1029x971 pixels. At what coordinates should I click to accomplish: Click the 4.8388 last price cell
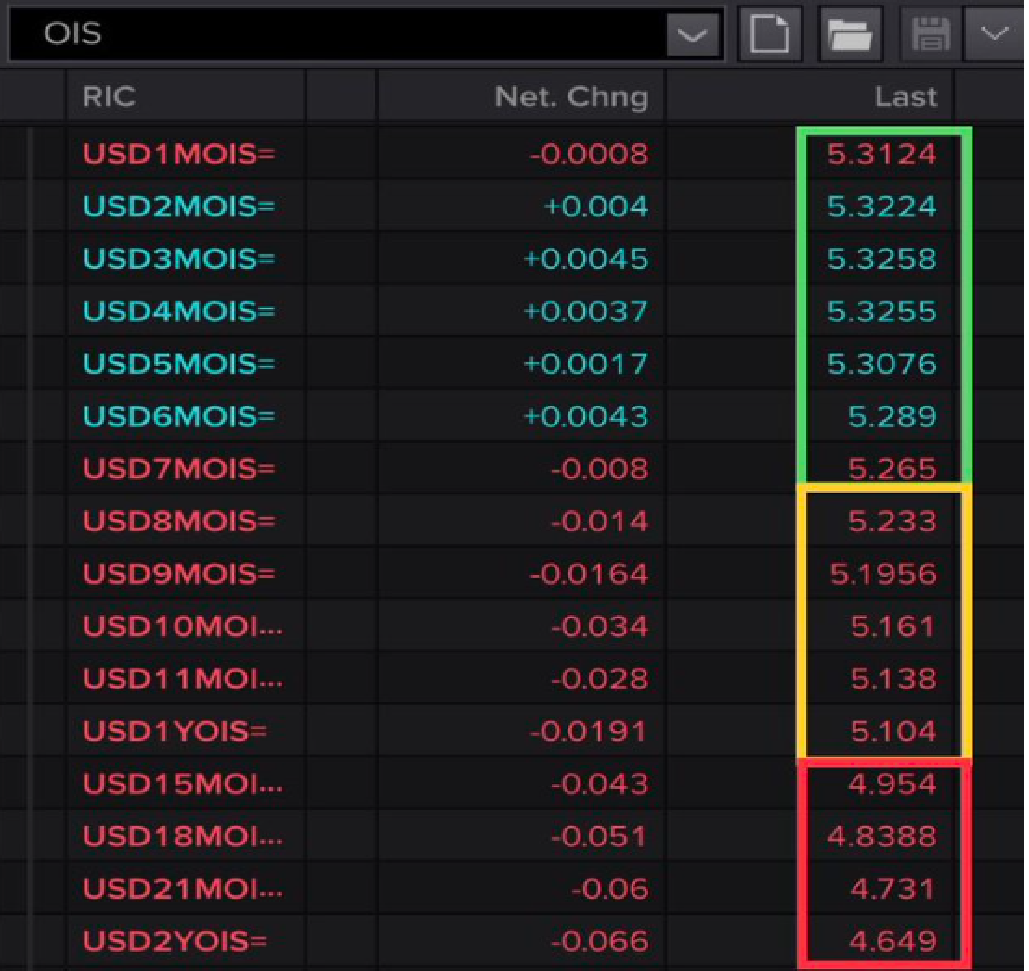point(881,837)
